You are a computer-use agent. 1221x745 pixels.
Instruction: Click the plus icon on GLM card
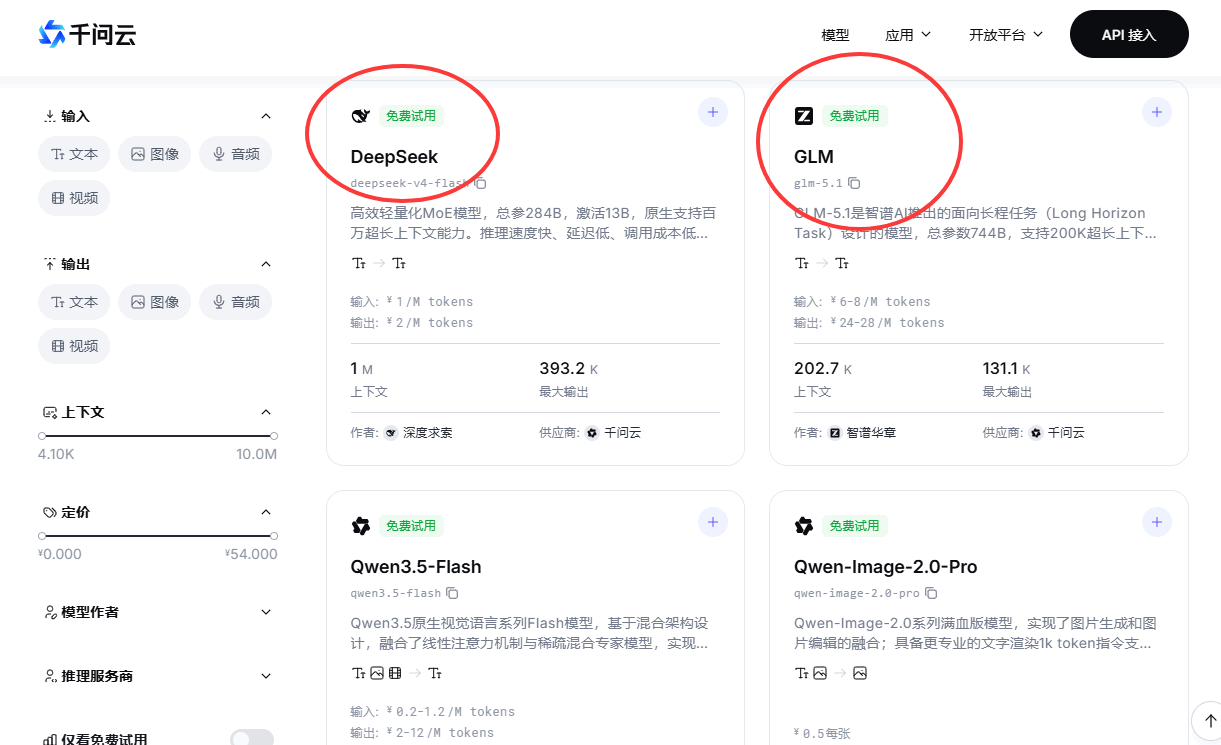point(1156,112)
